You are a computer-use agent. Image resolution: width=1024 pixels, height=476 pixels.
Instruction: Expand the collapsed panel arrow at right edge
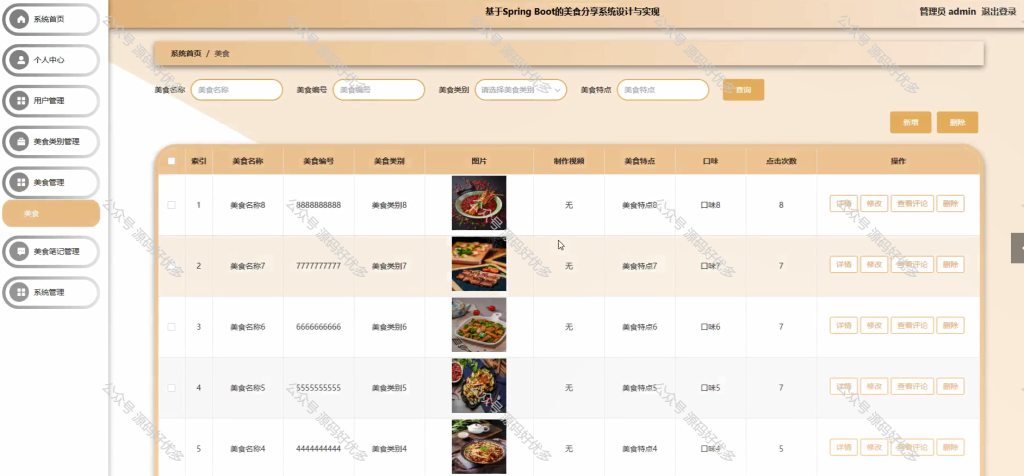point(1018,248)
